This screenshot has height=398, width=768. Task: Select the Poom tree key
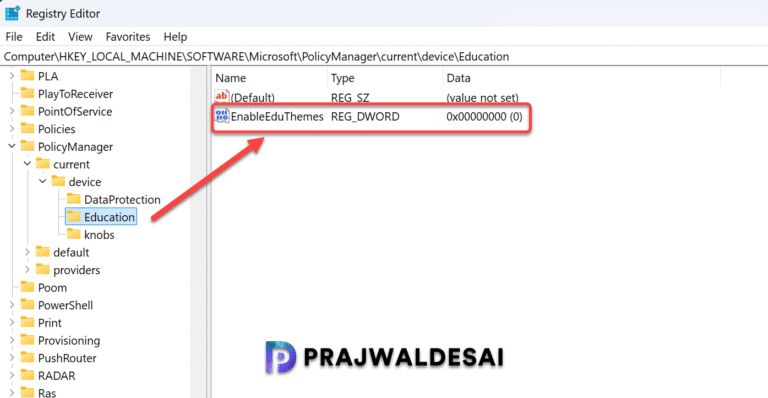coord(52,288)
